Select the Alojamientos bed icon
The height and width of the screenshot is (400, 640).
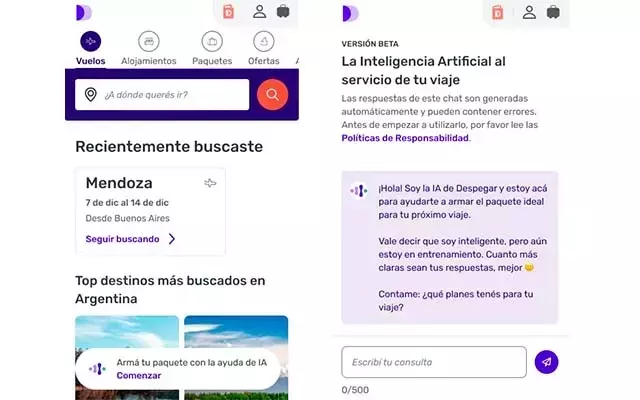[149, 41]
